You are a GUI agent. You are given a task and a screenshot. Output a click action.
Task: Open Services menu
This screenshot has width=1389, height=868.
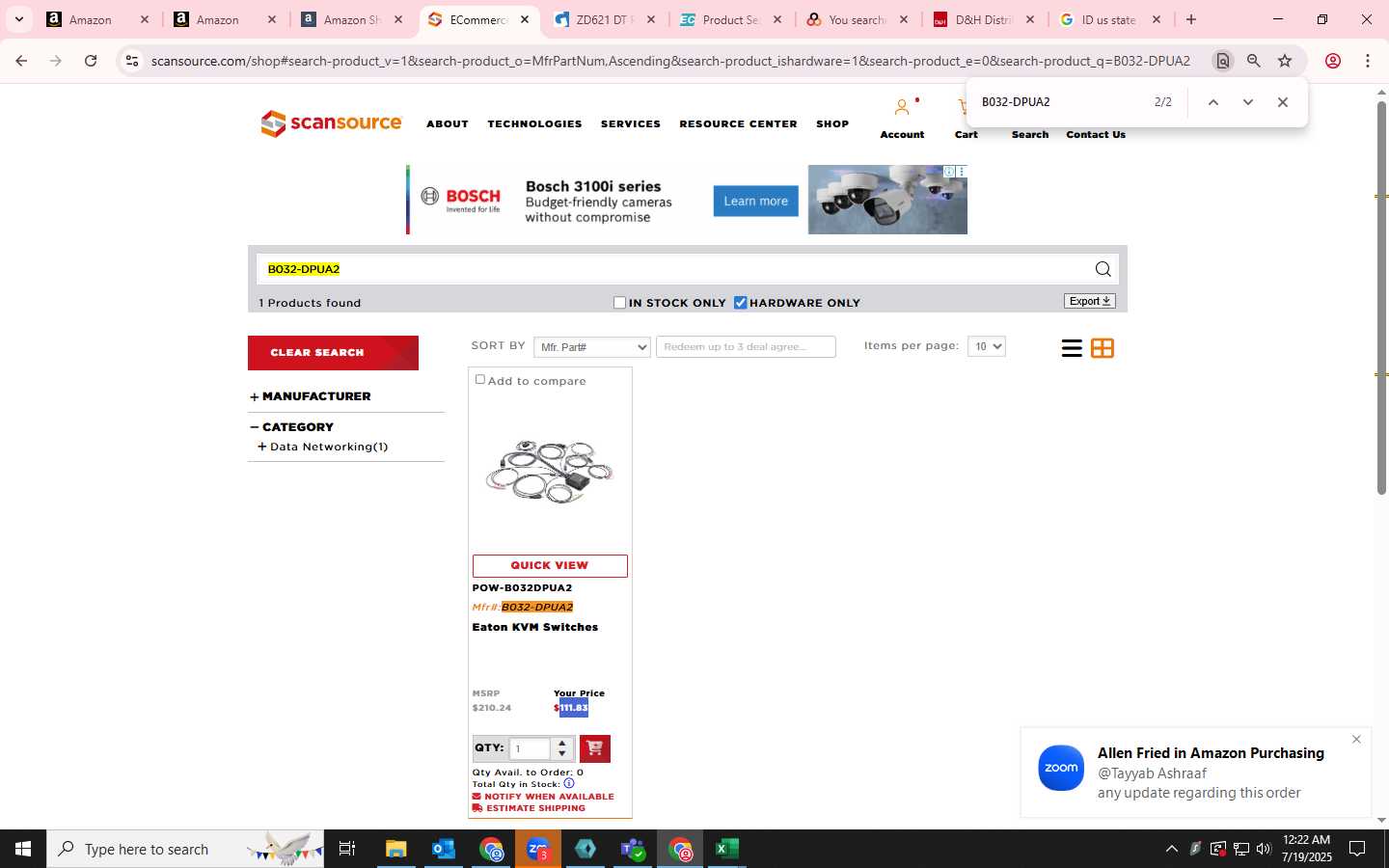(631, 124)
